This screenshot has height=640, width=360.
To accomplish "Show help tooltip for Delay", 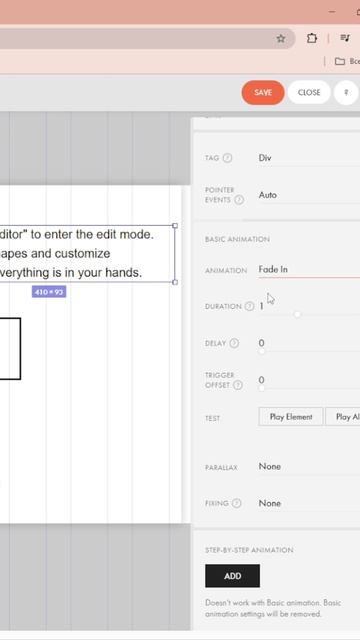I will tap(234, 343).
